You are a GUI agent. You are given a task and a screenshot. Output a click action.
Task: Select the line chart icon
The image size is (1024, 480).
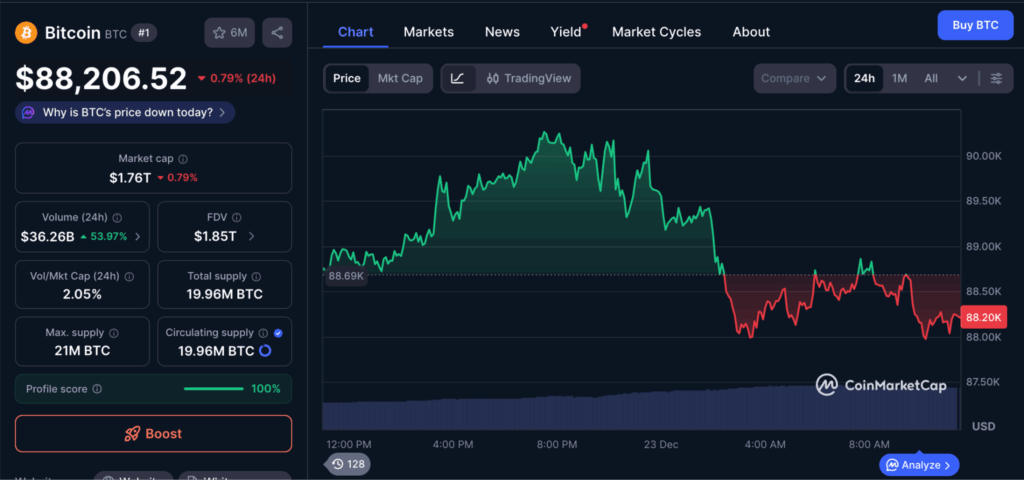457,78
